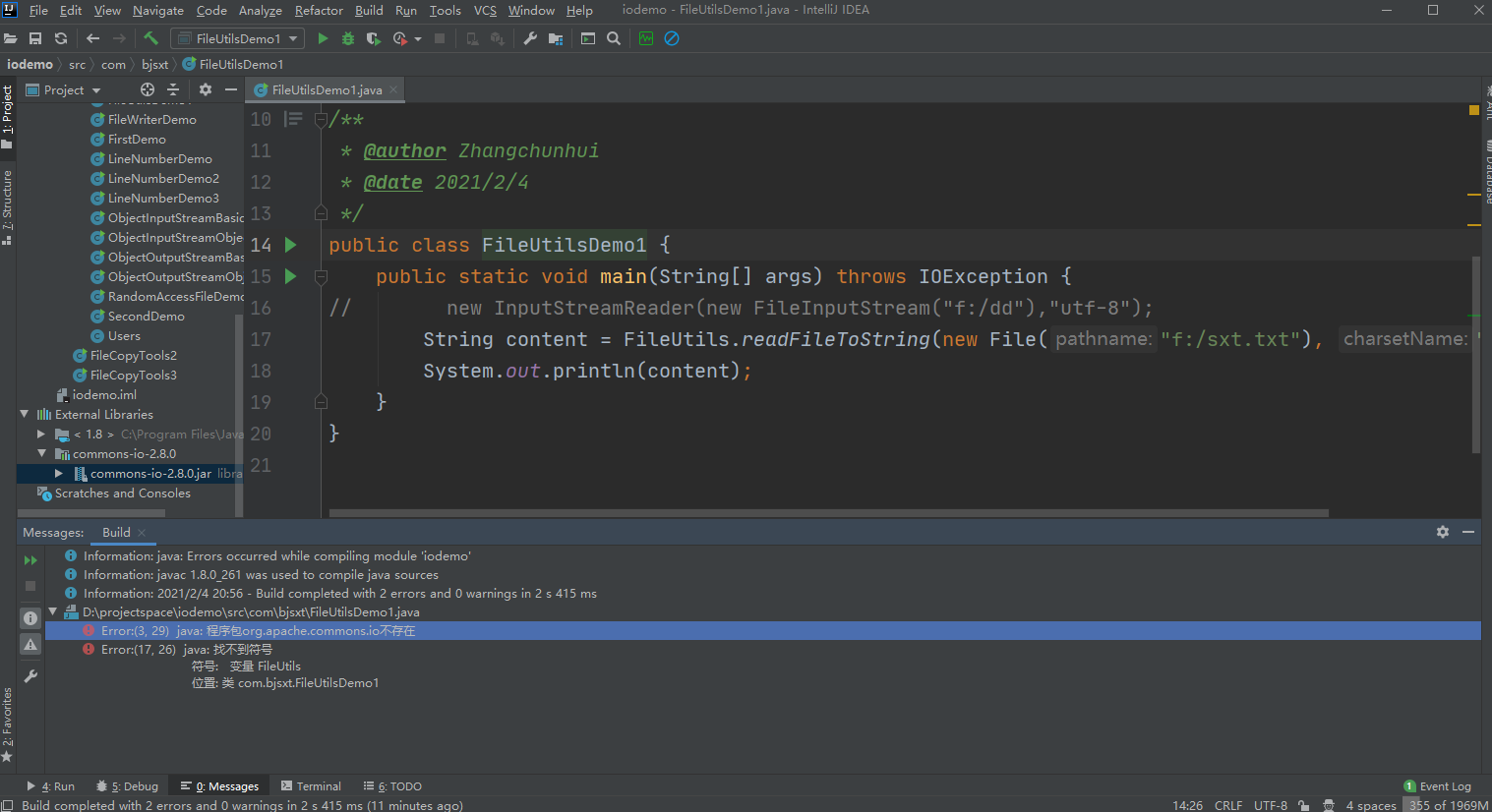Synchronize files with the refresh icon
The image size is (1492, 812).
tap(61, 38)
